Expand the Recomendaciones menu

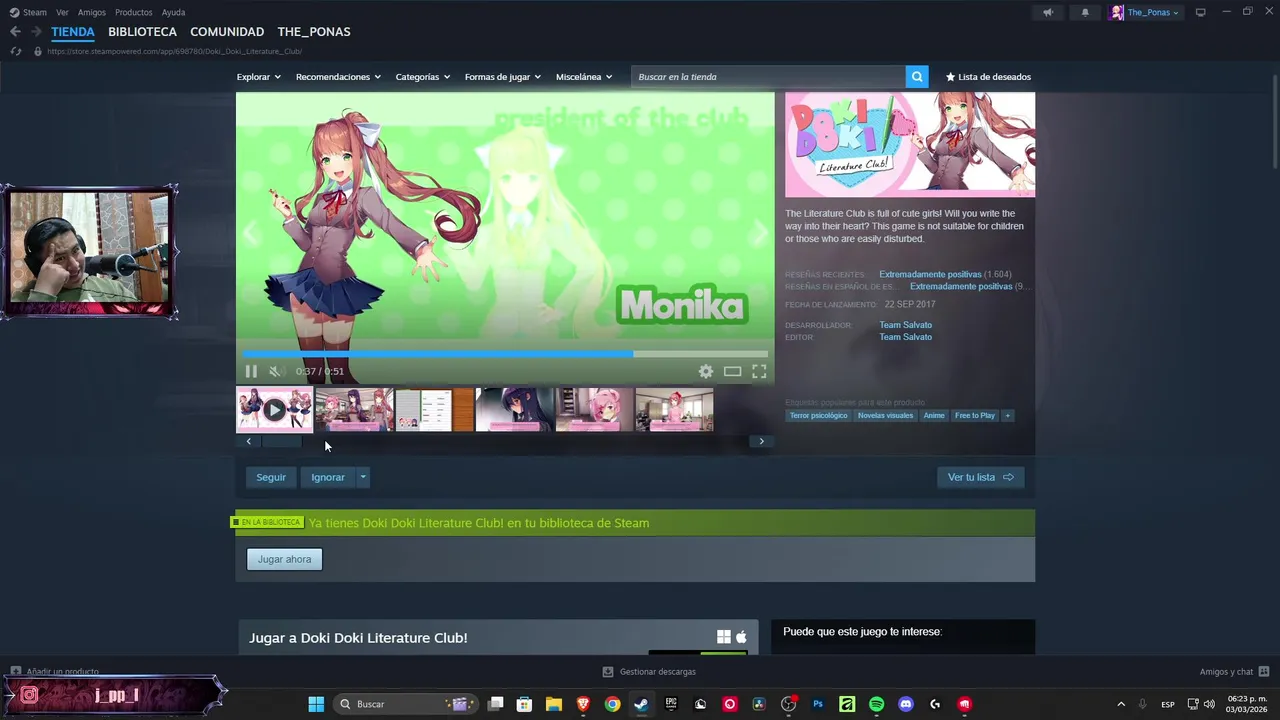click(339, 77)
